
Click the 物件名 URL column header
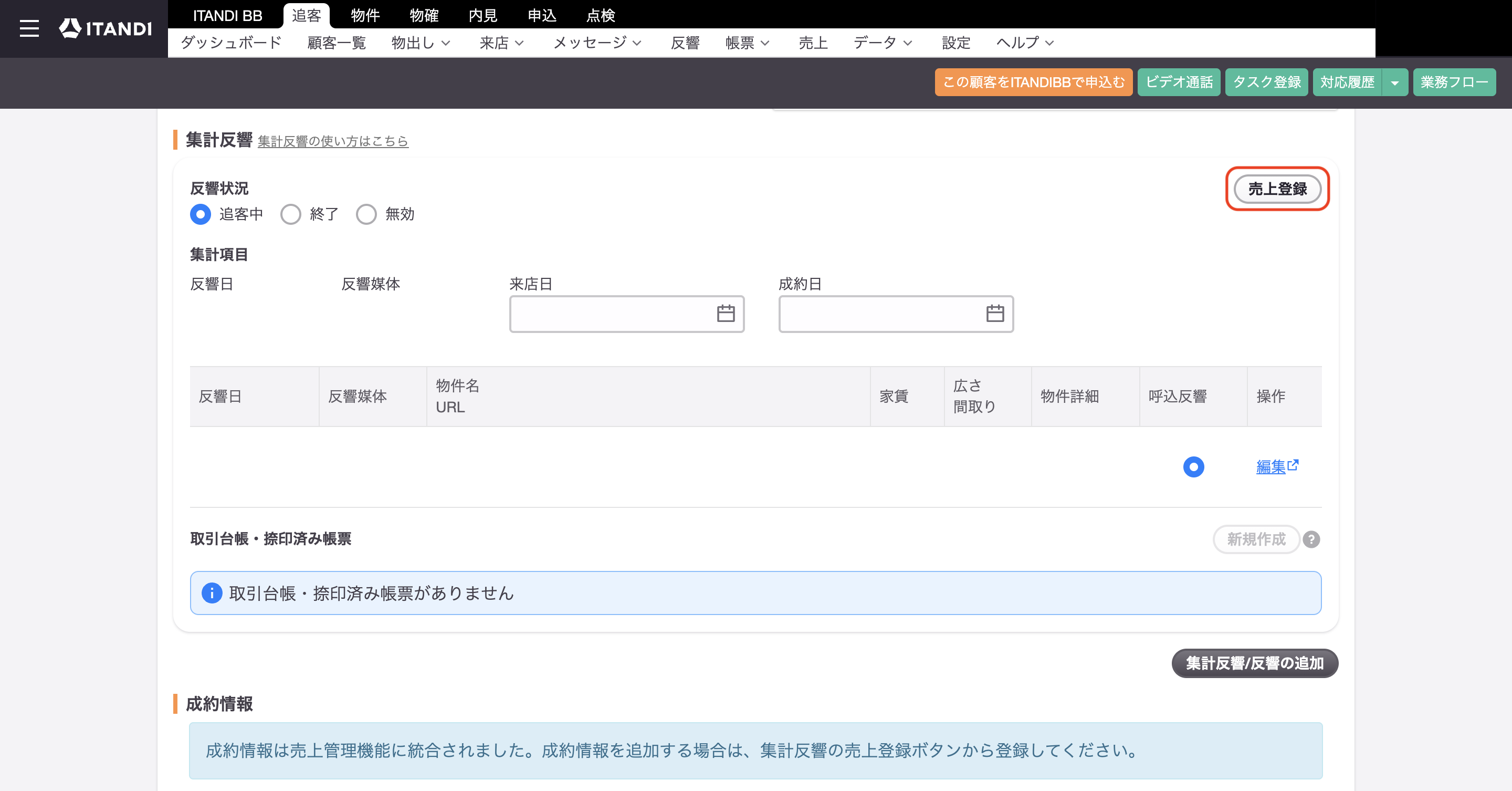pos(648,397)
